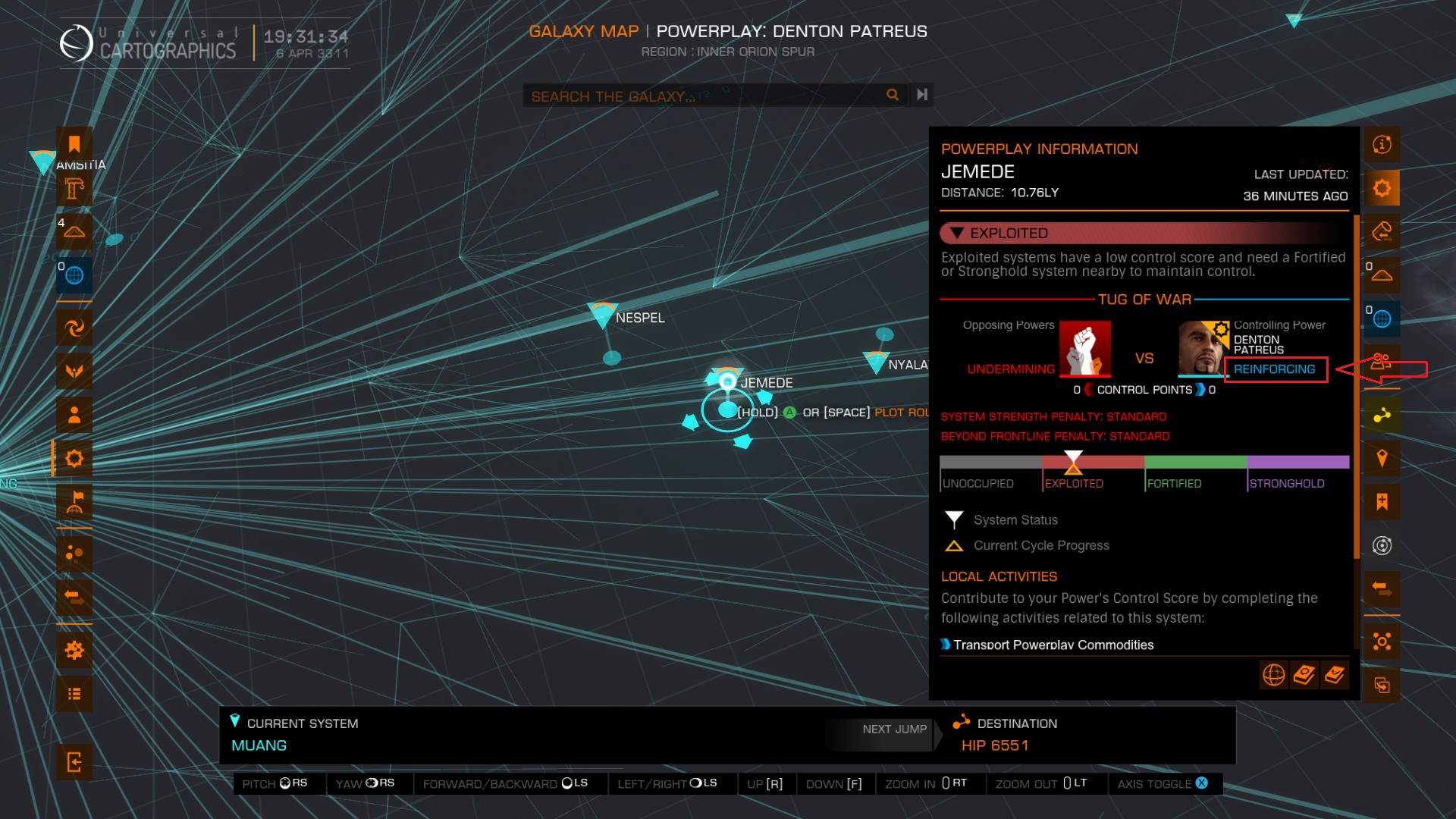Click the Fortified segment of control bar

pos(1195,462)
